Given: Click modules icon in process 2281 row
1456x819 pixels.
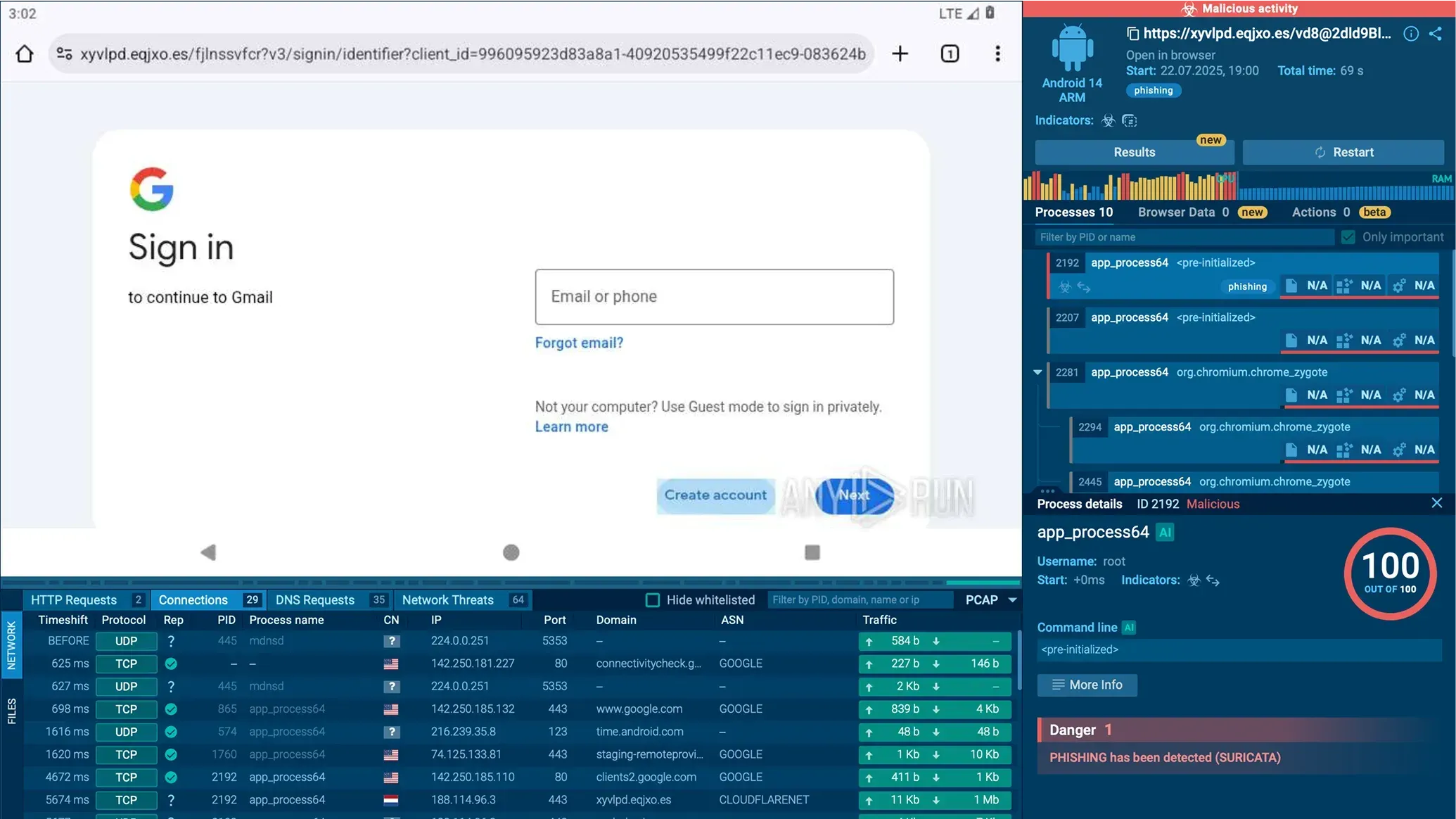Looking at the screenshot, I should coord(1344,395).
